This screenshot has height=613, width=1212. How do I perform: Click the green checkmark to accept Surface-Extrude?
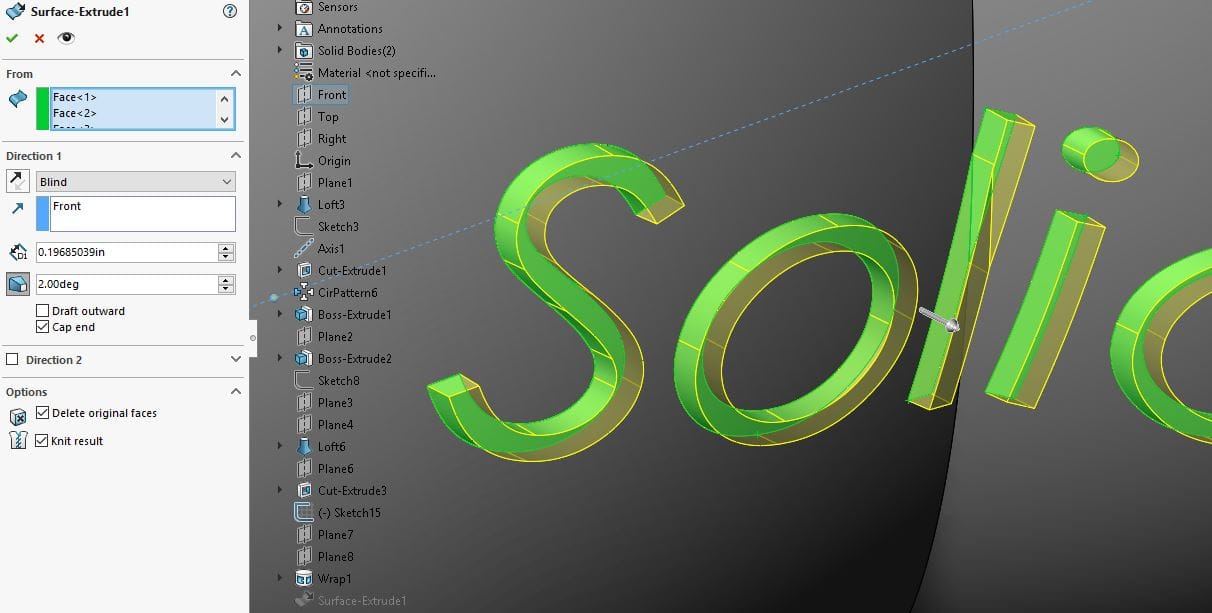[x=12, y=38]
